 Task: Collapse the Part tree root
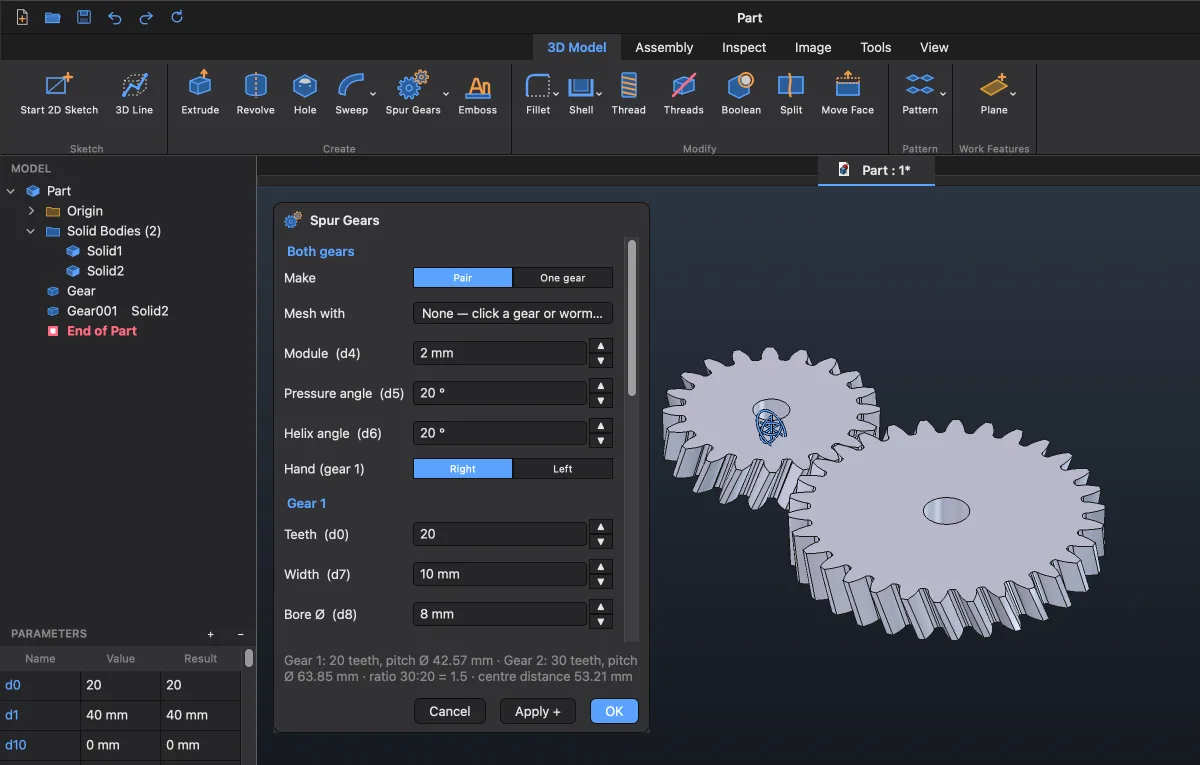(11, 191)
